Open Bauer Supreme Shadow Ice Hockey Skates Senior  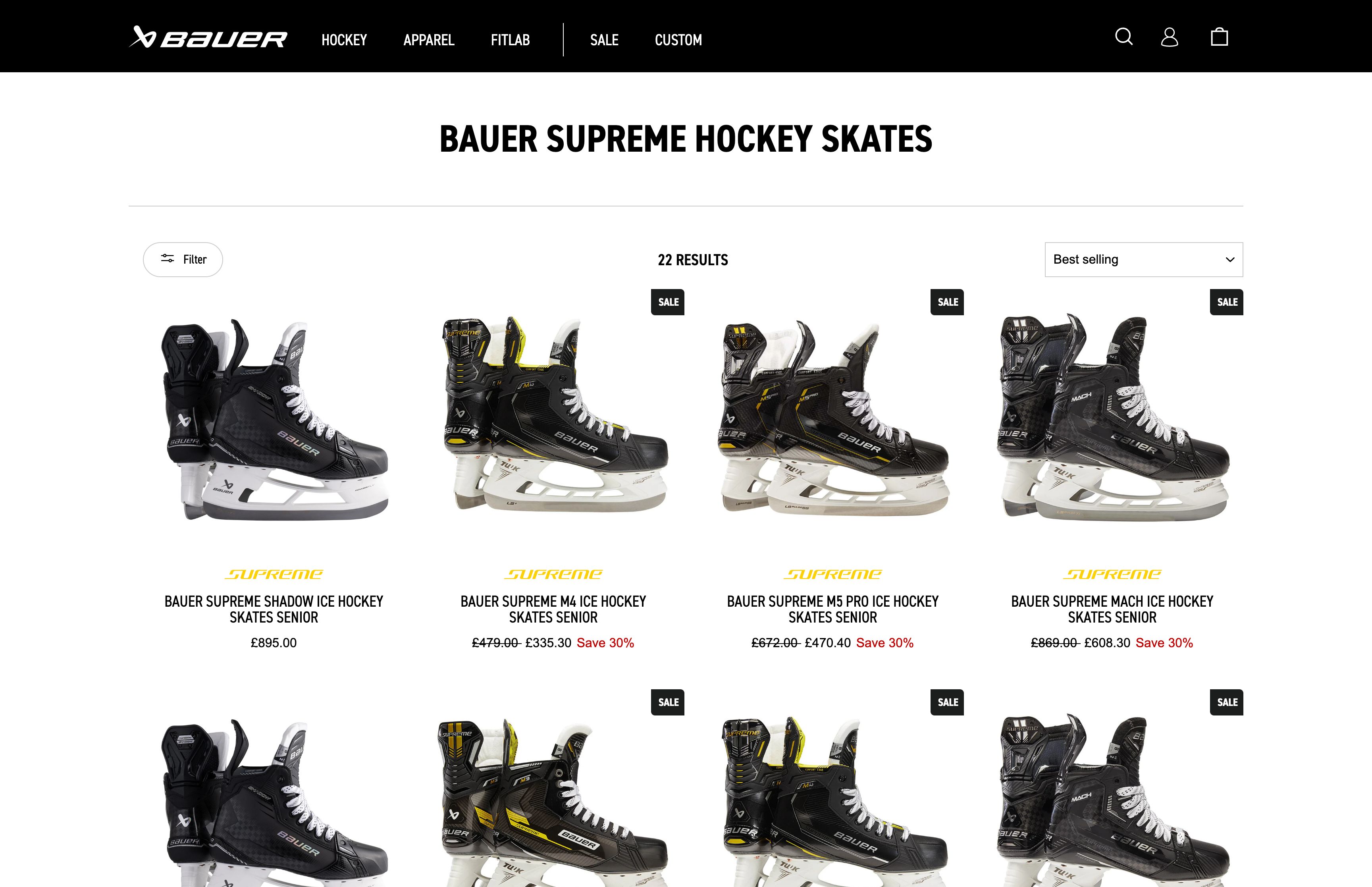click(274, 609)
